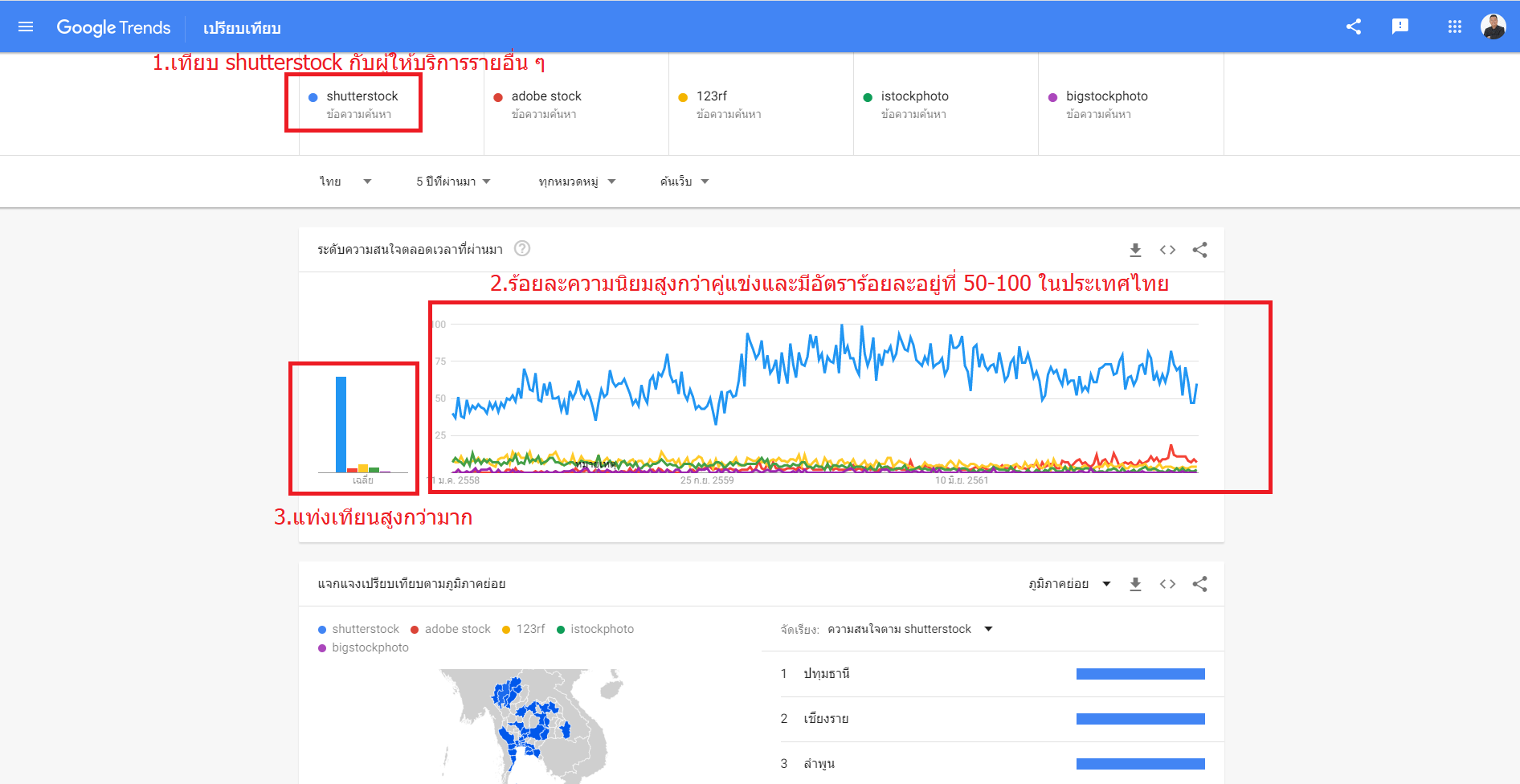Download the interest over time chart CSV
1520x784 pixels.
[x=1135, y=250]
